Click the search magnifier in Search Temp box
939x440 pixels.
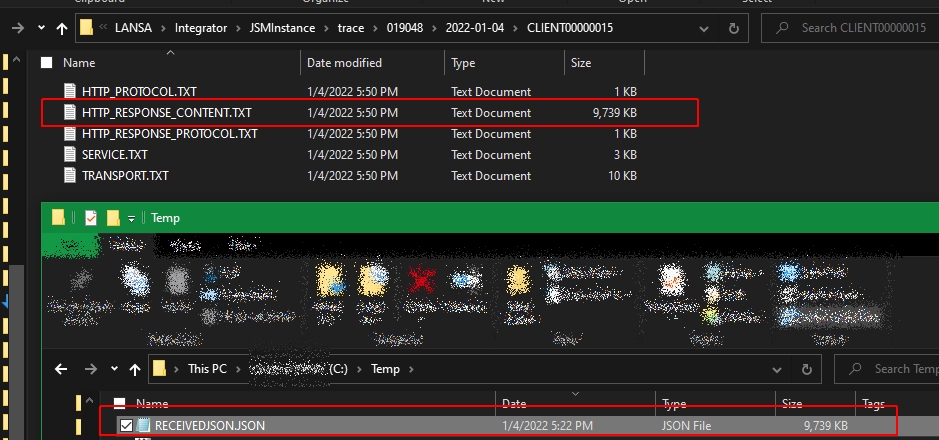coord(855,369)
